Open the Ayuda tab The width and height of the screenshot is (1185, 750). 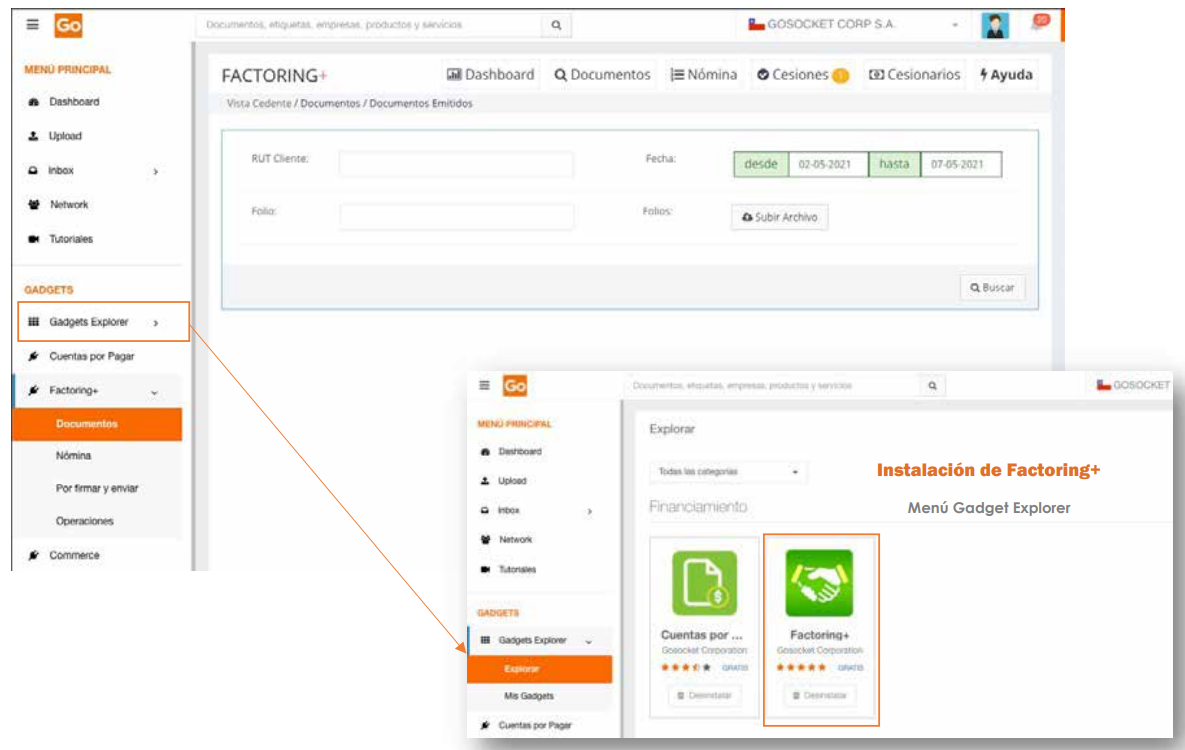point(1006,75)
